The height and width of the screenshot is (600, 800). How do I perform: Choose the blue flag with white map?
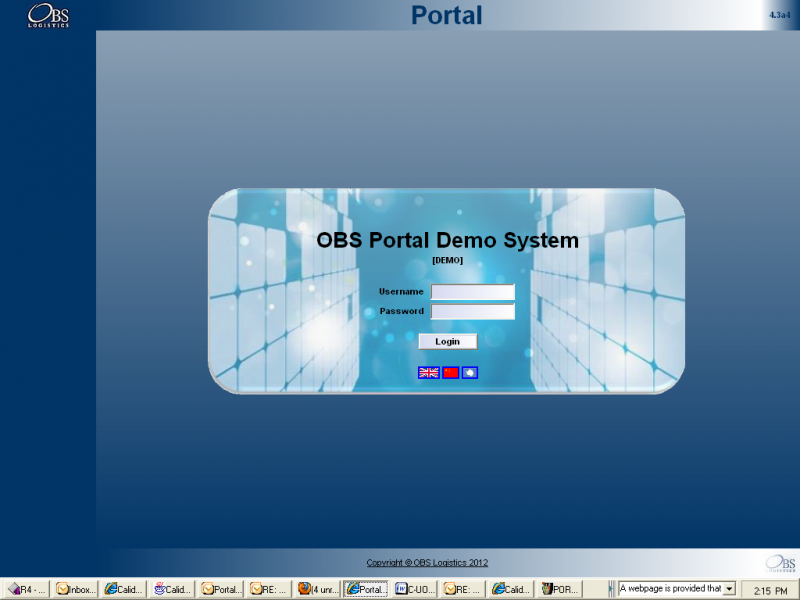[x=470, y=372]
